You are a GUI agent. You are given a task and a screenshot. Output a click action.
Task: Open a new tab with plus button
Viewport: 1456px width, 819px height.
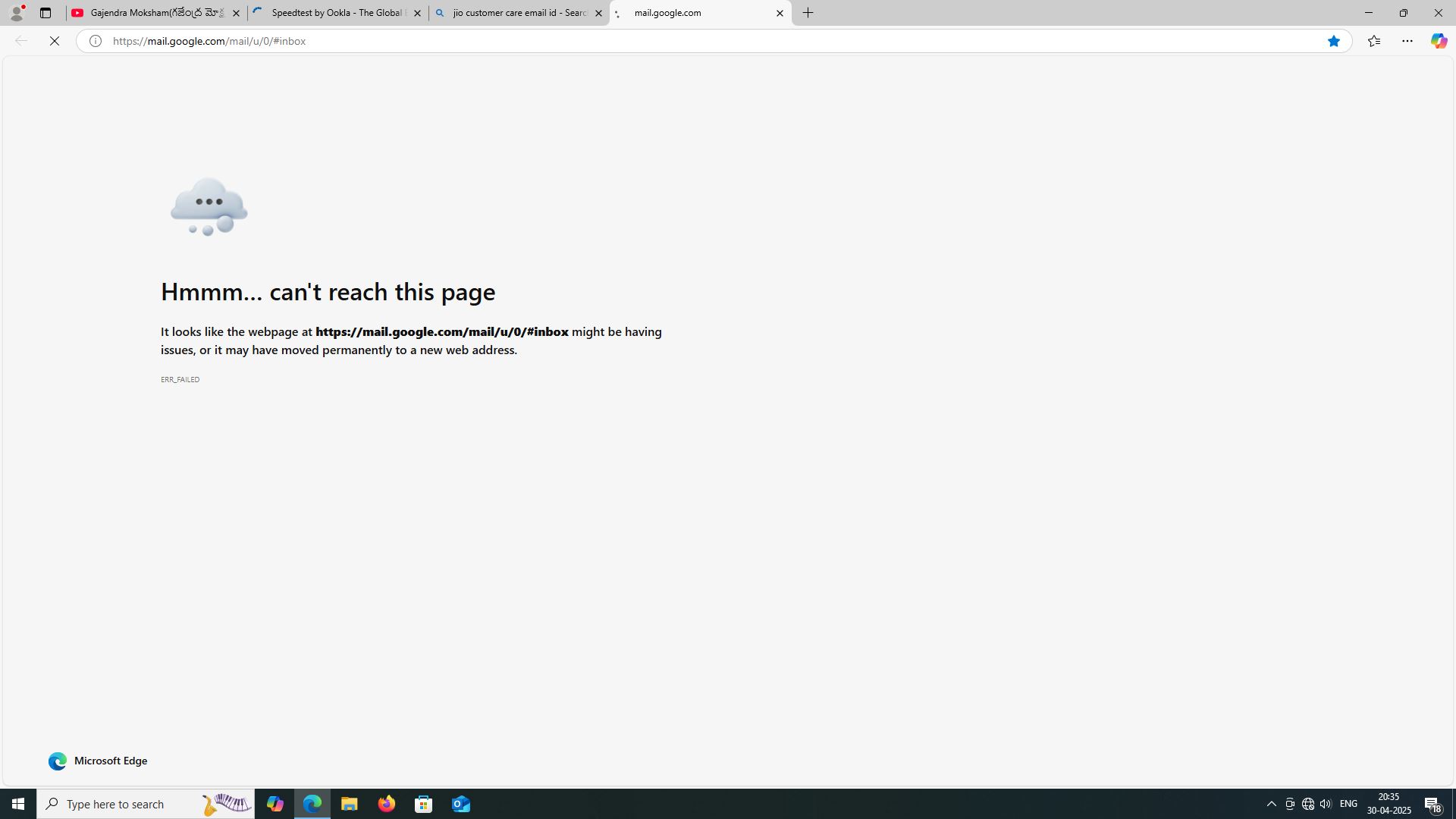pos(808,13)
